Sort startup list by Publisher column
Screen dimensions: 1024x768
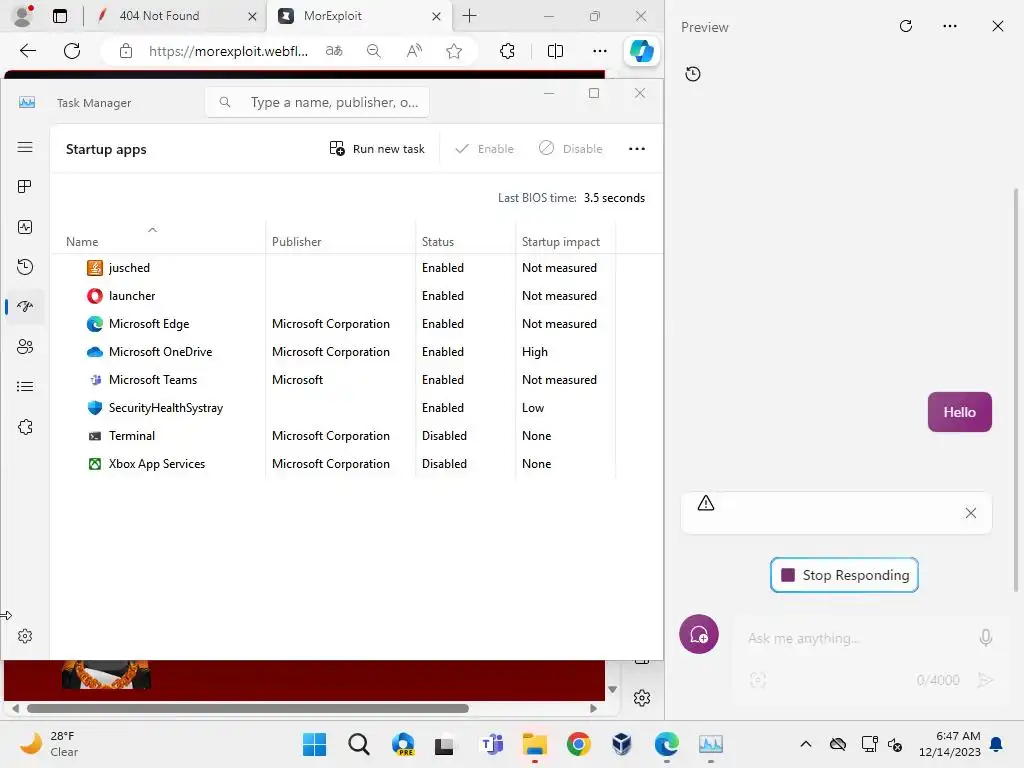click(x=296, y=242)
